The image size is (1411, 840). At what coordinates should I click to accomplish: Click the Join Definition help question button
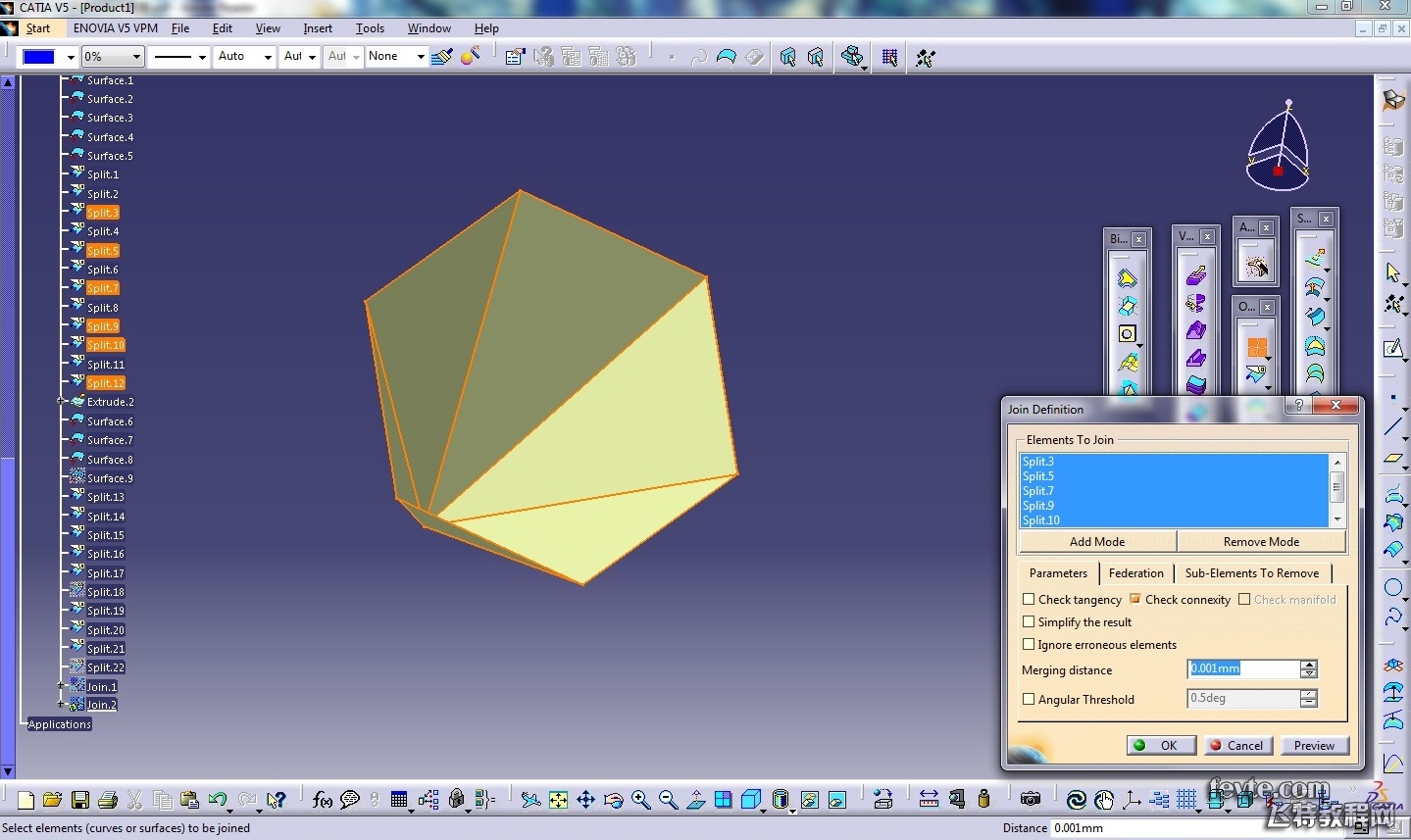tap(1299, 405)
